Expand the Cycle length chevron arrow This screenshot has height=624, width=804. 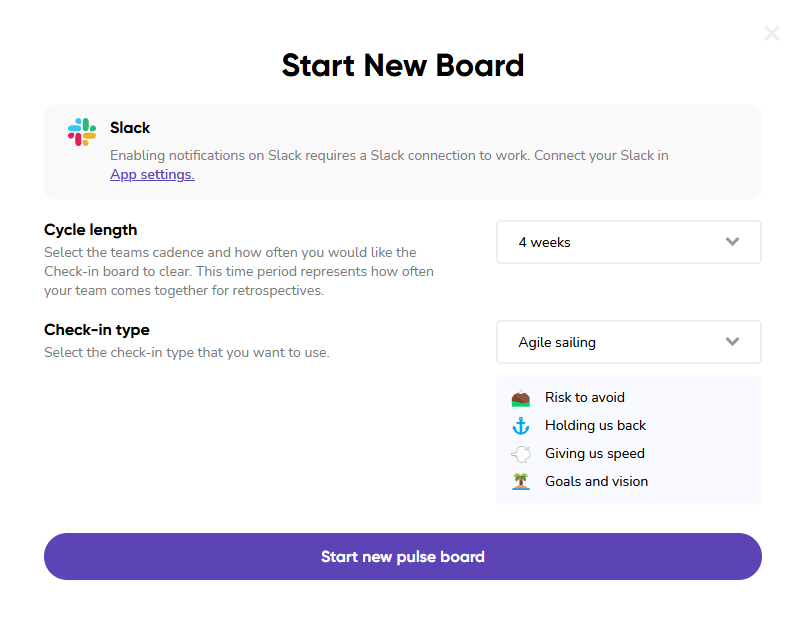(732, 242)
